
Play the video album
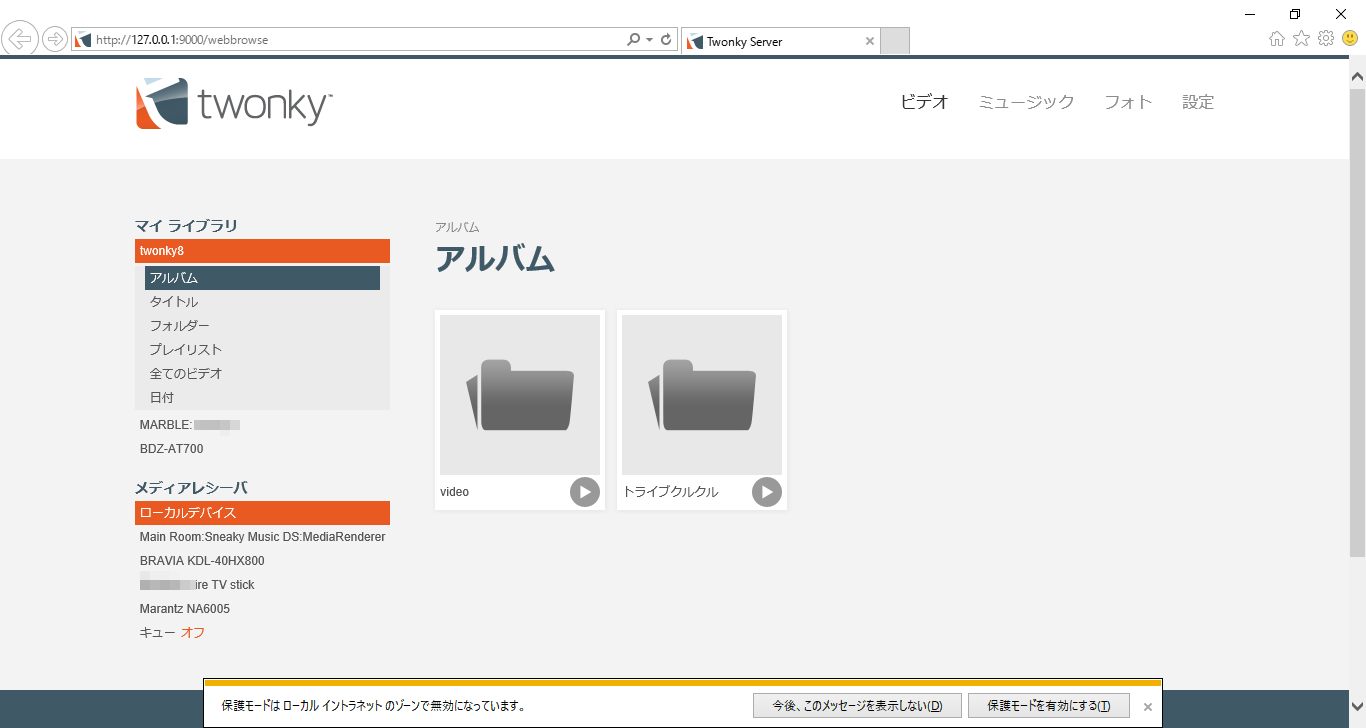[585, 492]
